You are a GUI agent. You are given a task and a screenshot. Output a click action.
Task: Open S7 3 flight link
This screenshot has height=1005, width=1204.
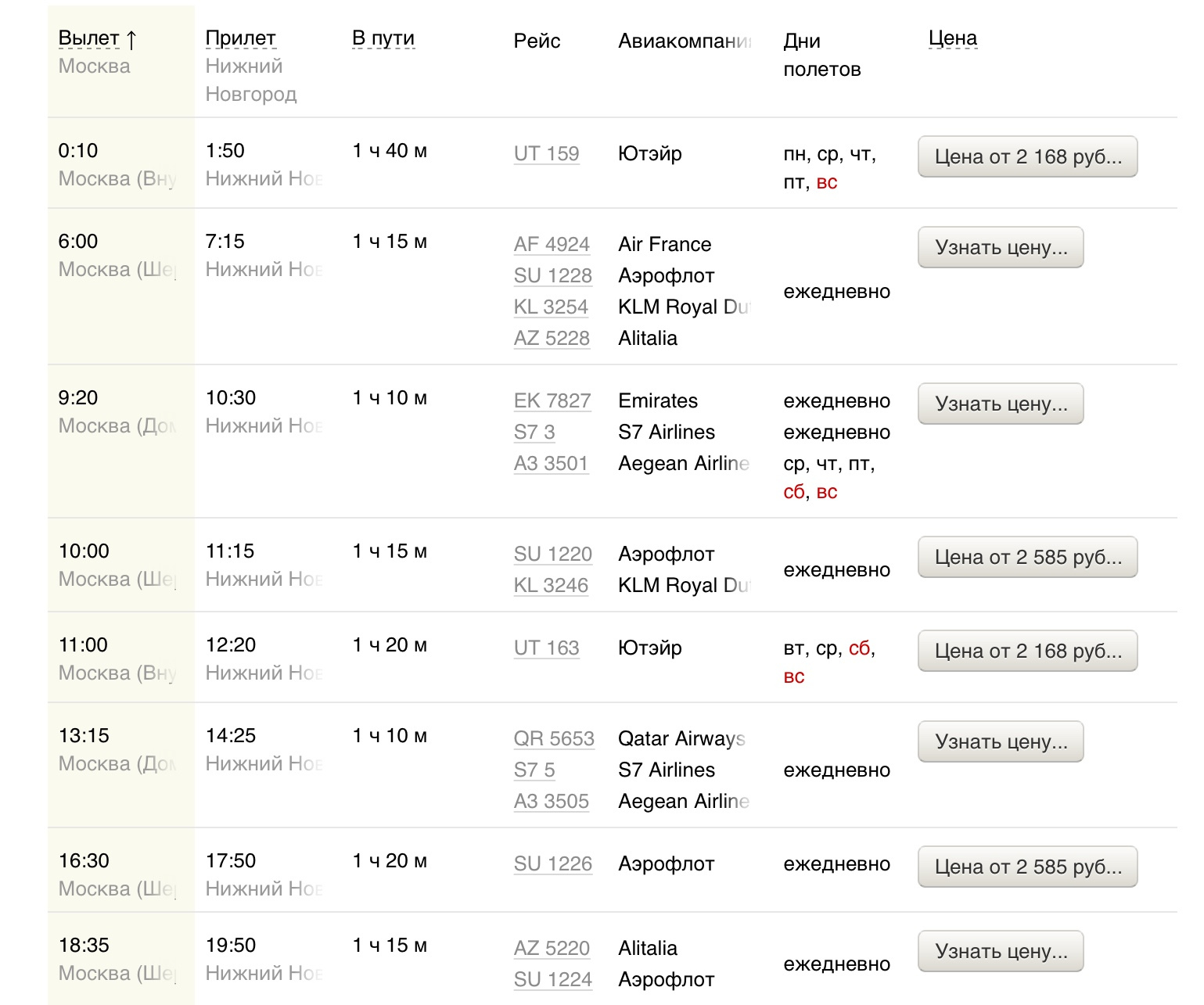[534, 433]
